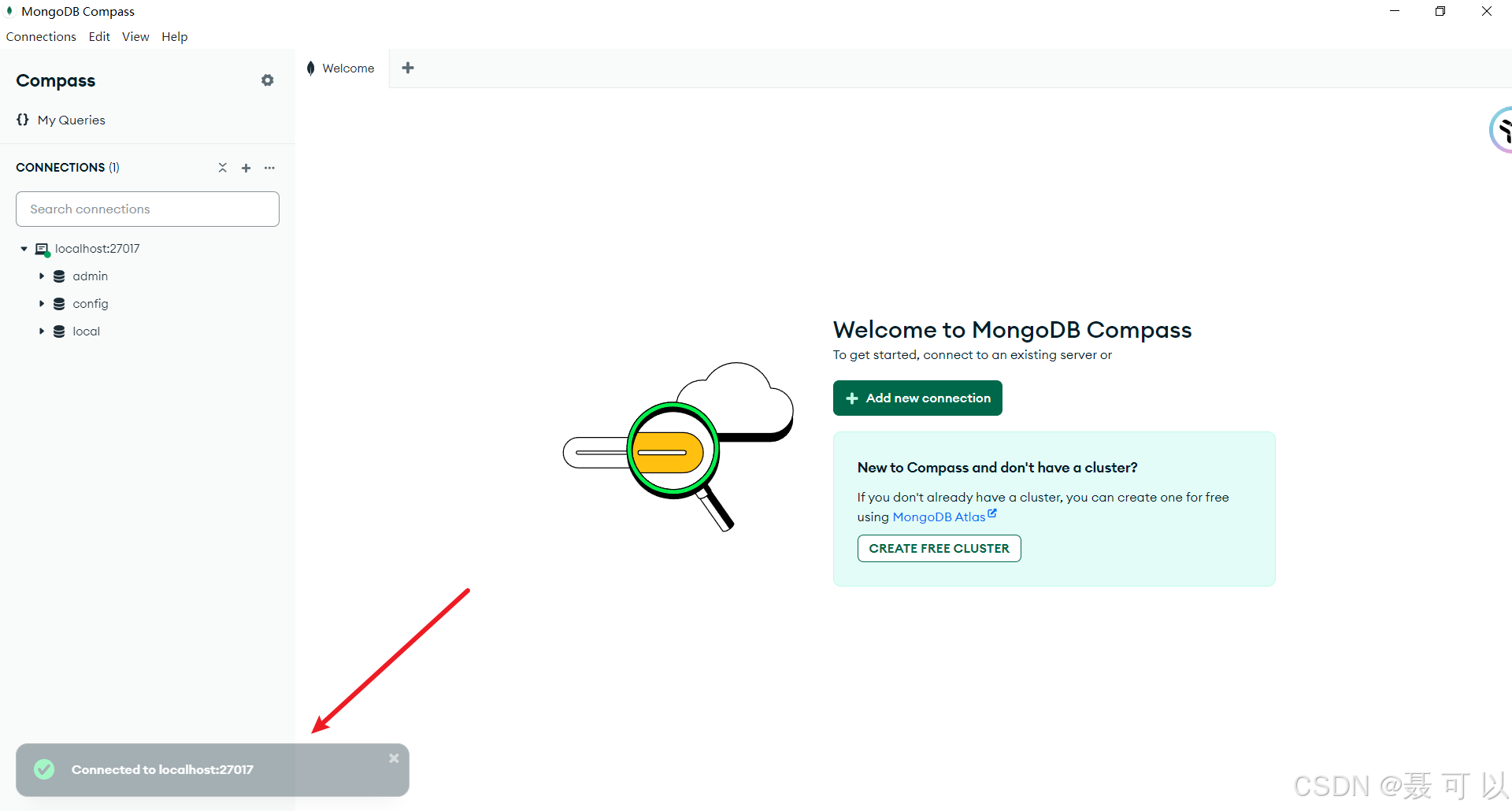Click the green success checkmark in toast
Image resolution: width=1512 pixels, height=811 pixels.
(x=44, y=769)
